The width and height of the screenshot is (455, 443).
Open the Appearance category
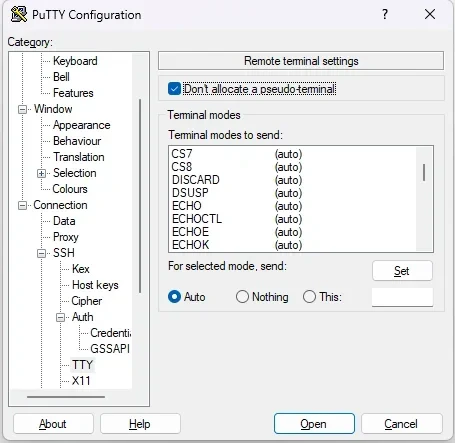point(82,125)
